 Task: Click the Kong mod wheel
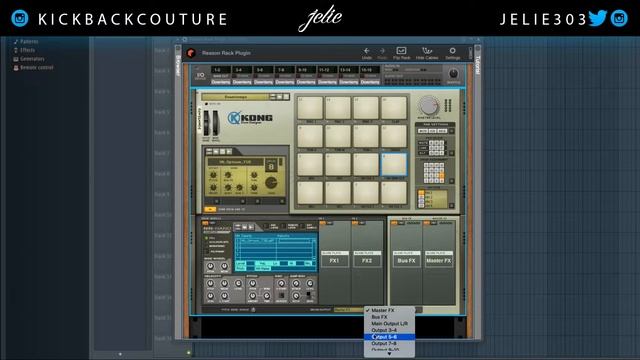click(x=215, y=123)
